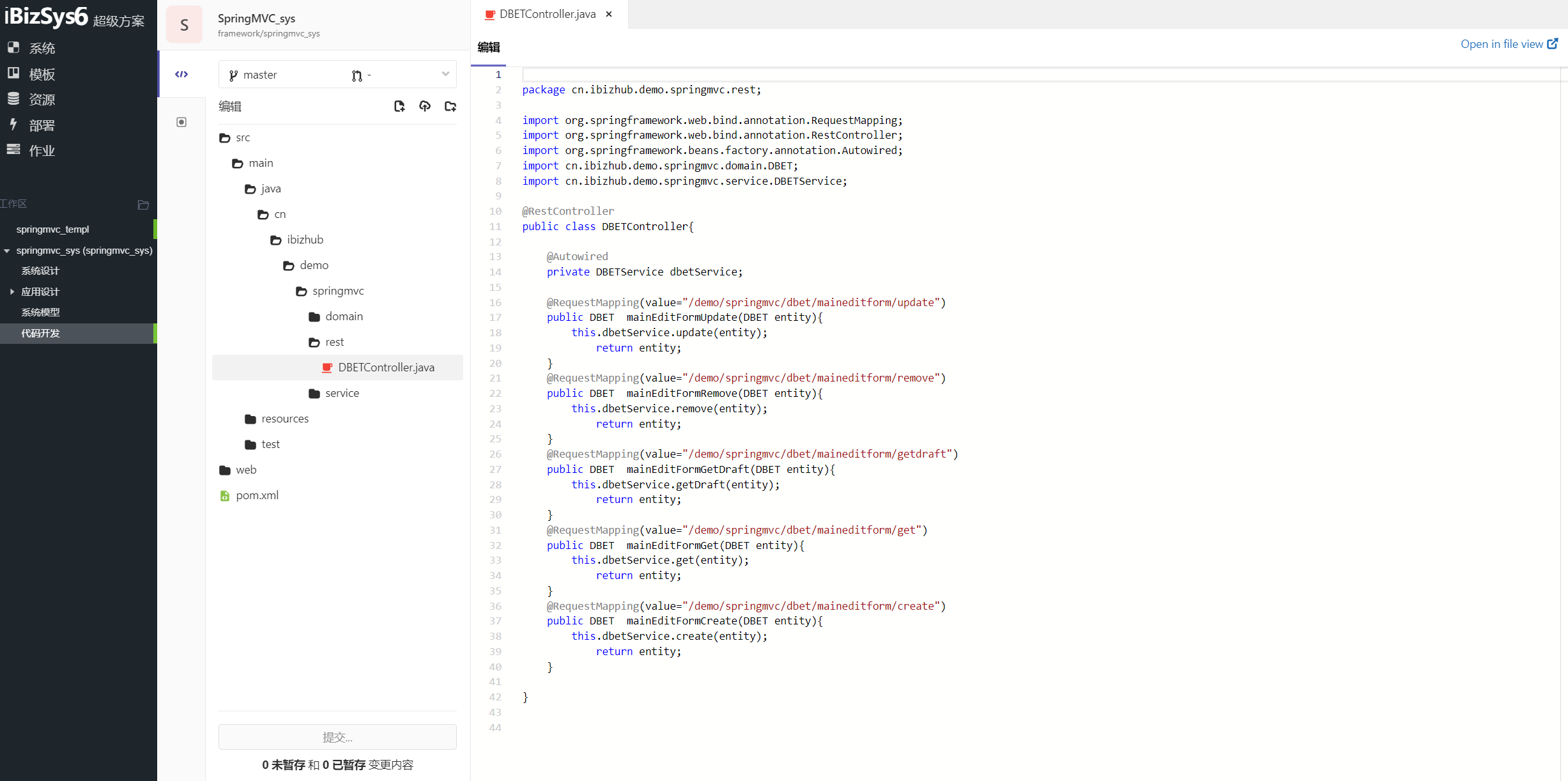Open 系统模型 in workspace tree
Viewport: 1568px width, 781px height.
tap(40, 313)
